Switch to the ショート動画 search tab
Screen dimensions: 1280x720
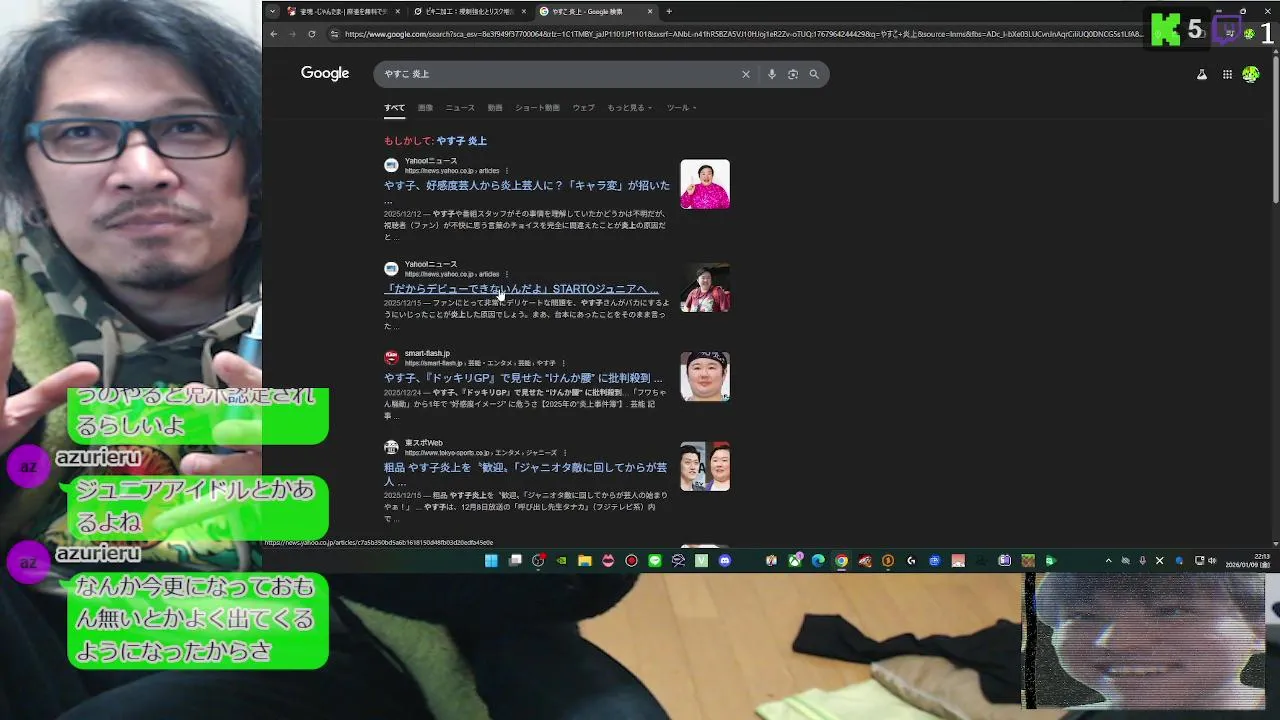point(537,108)
